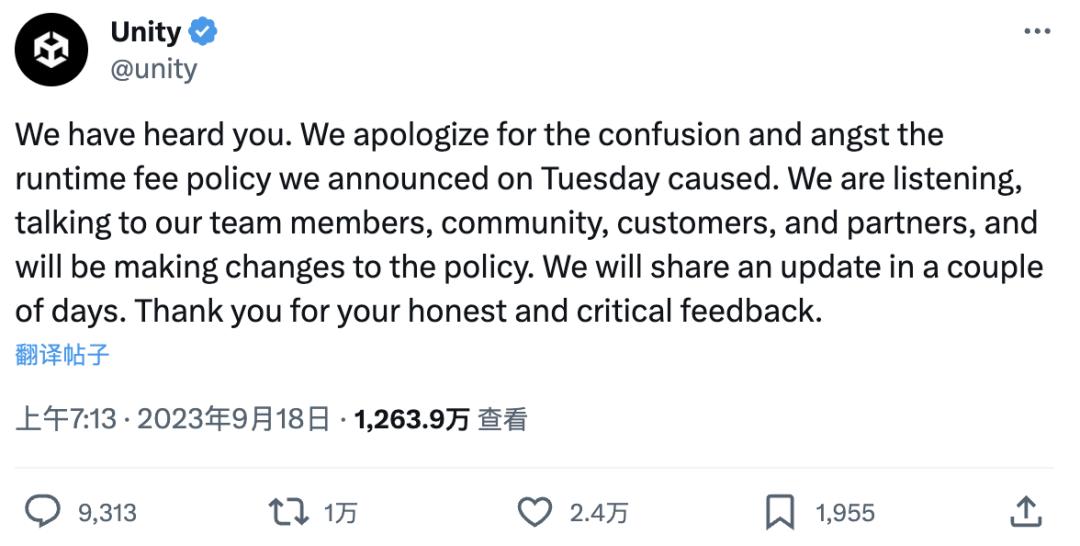Click the share upload arrow icon

[1026, 512]
